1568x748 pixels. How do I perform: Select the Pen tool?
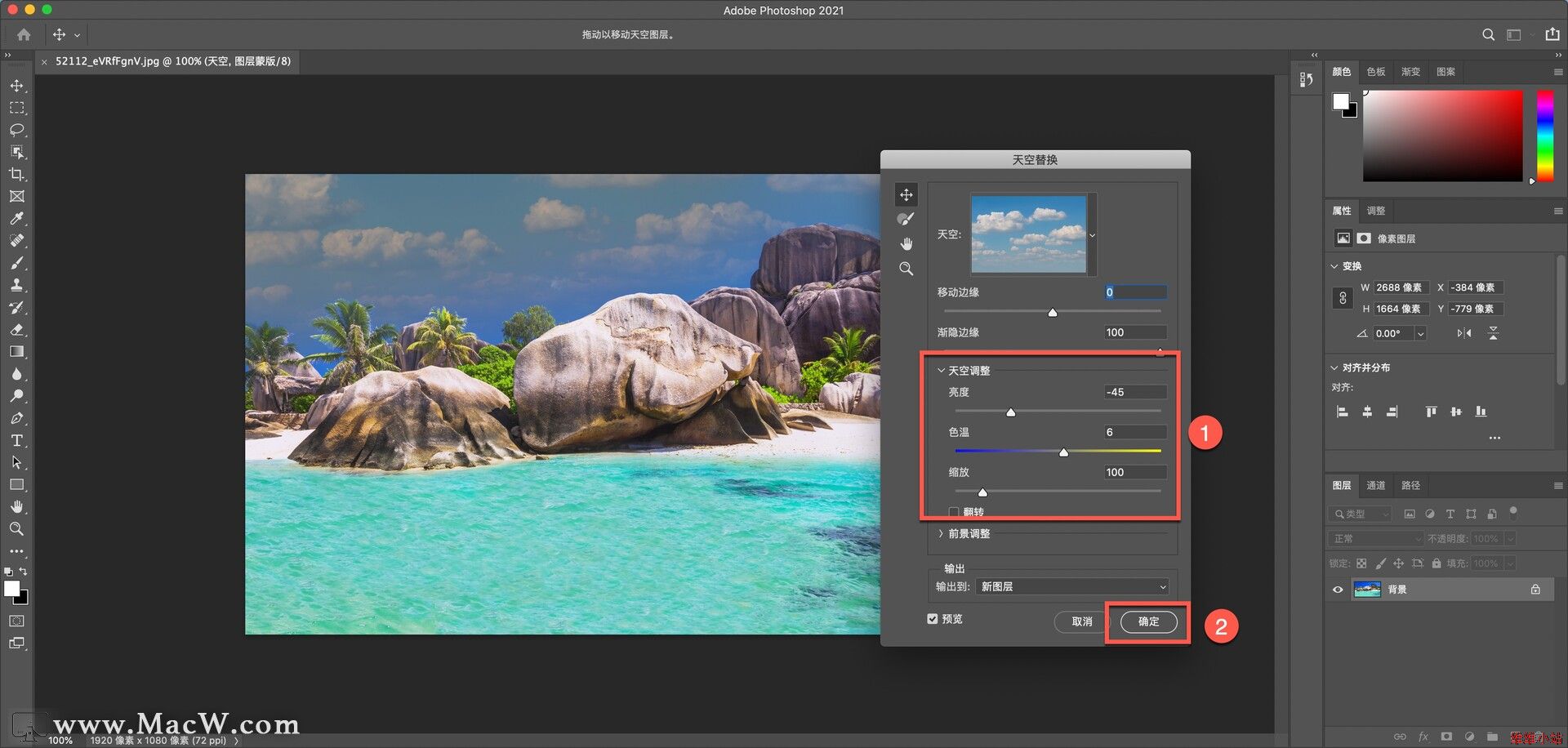16,418
